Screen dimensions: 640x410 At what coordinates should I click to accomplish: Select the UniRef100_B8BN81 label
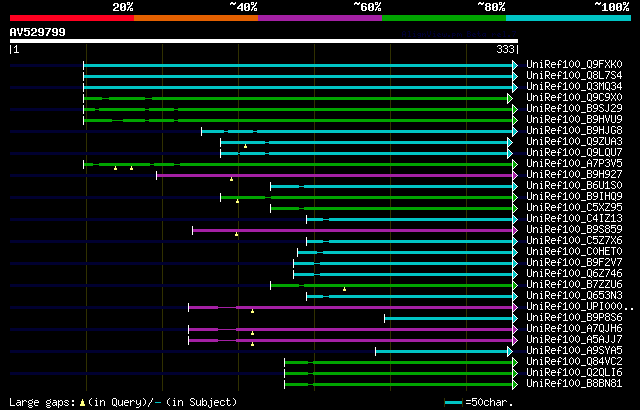point(574,384)
